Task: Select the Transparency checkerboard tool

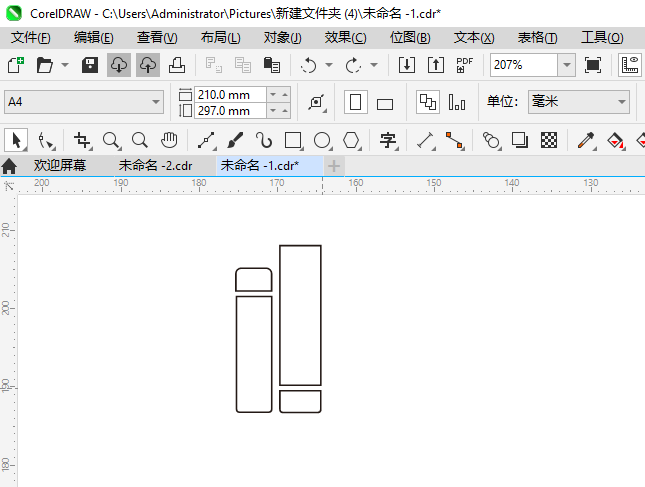Action: [x=549, y=140]
